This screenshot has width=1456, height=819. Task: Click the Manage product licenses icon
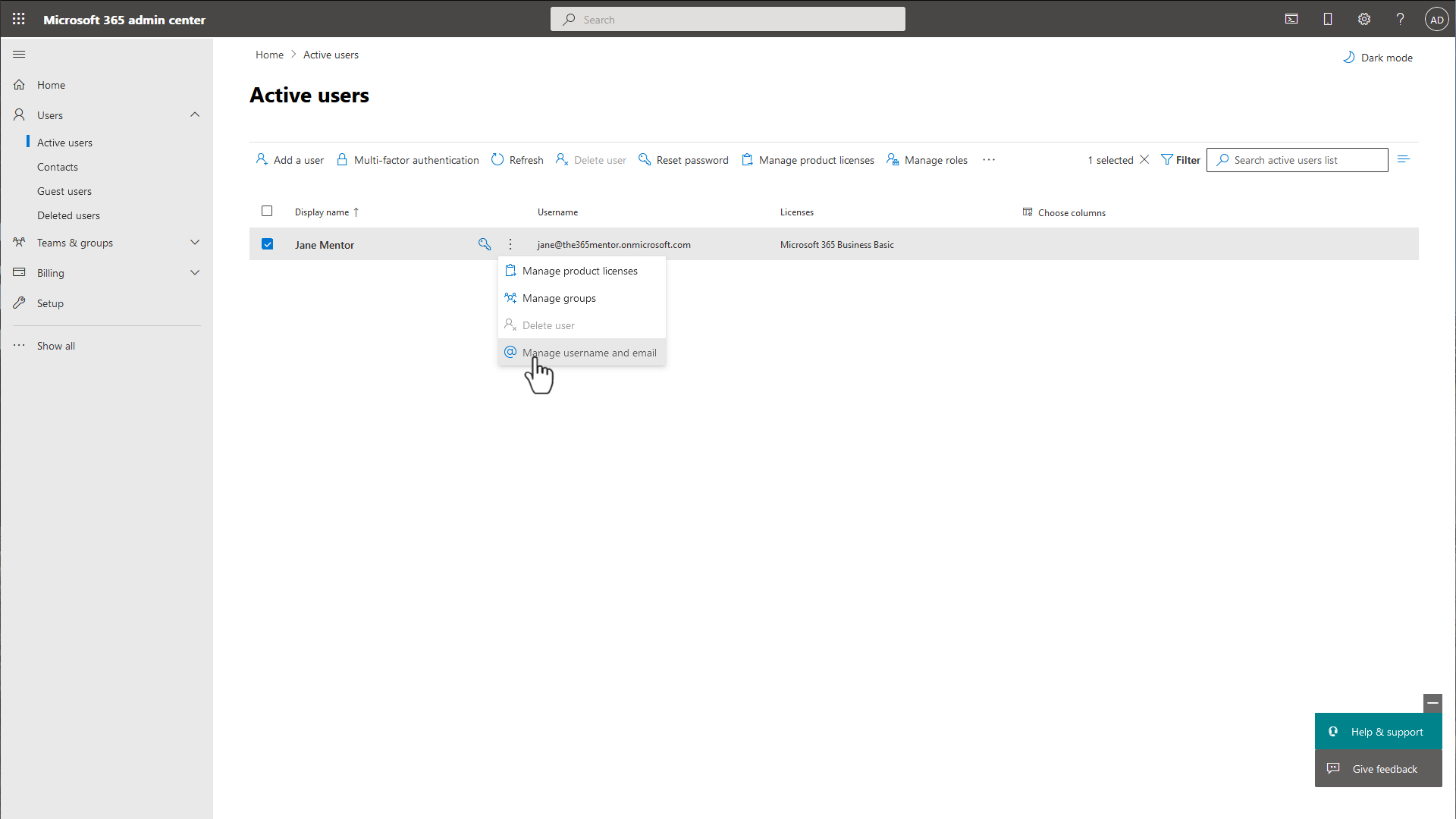510,270
